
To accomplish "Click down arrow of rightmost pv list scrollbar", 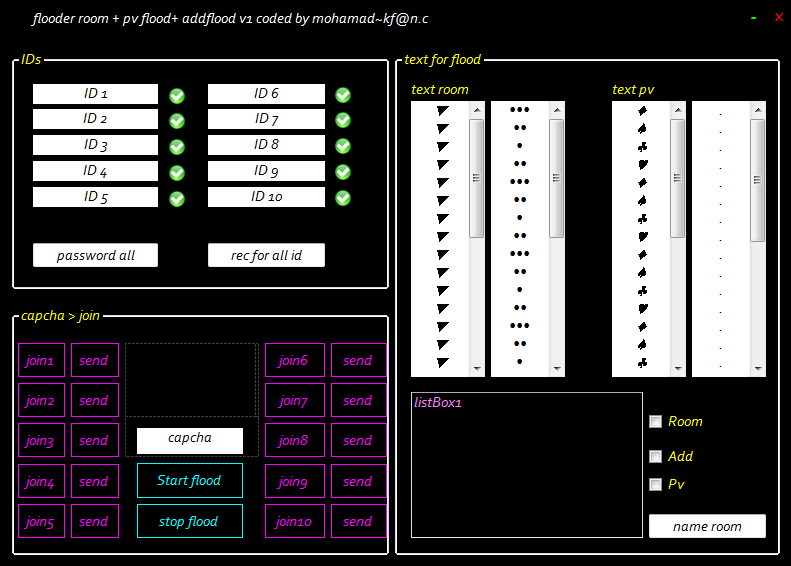I will tap(758, 369).
